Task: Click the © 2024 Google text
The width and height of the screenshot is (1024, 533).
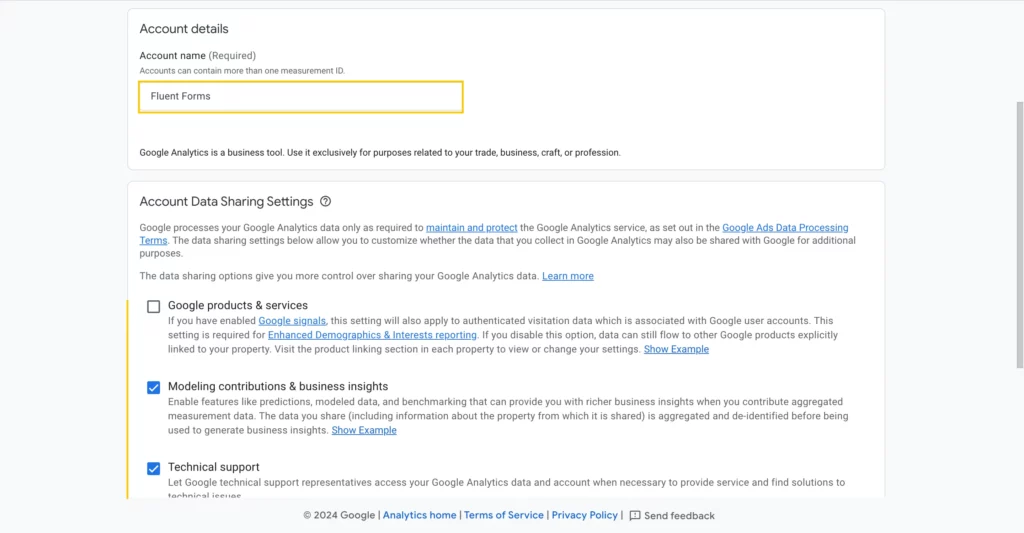Action: click(x=339, y=515)
